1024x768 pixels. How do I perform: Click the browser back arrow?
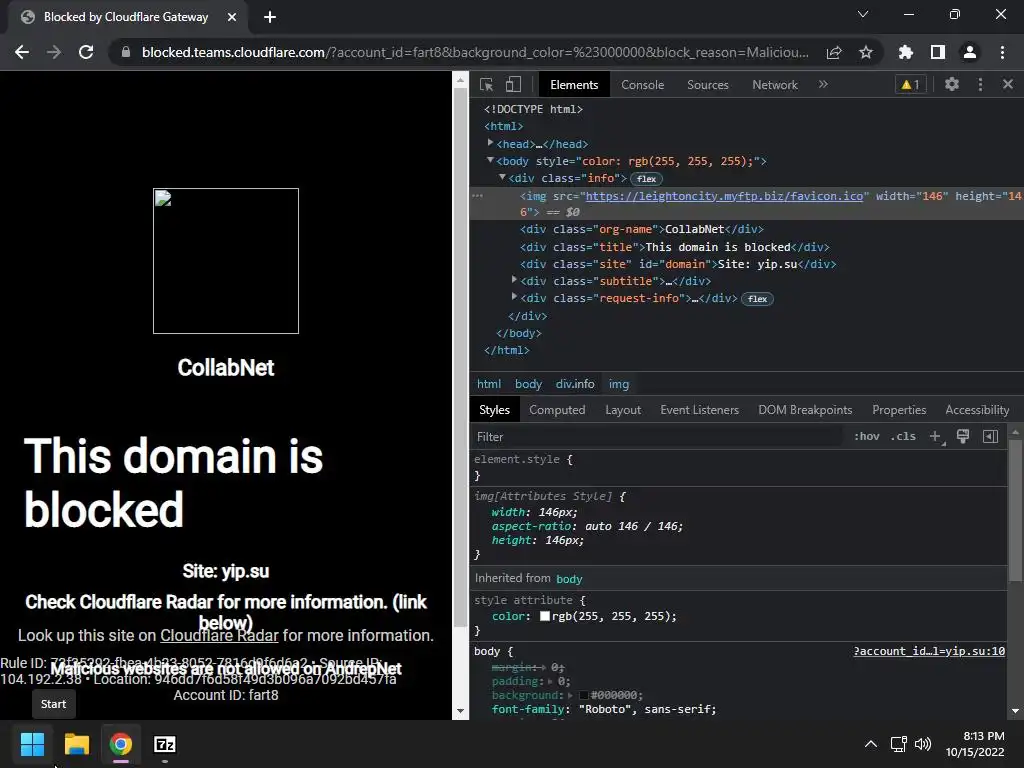(22, 52)
